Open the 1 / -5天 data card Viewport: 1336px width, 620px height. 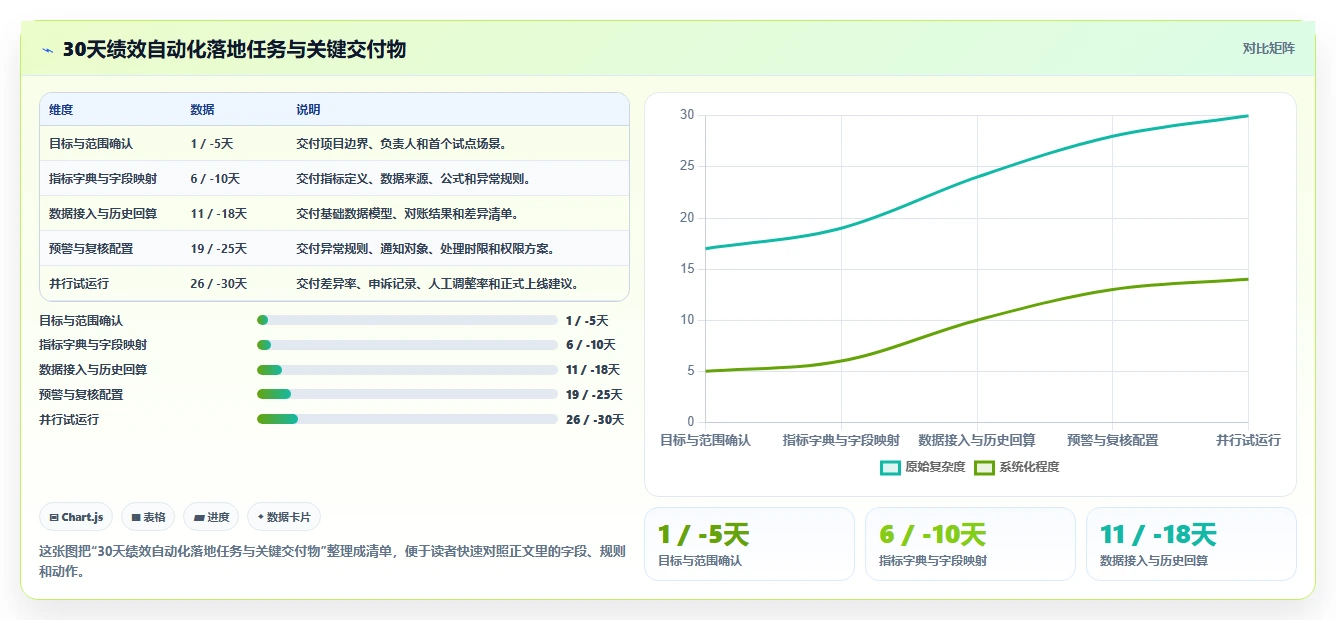(x=749, y=544)
